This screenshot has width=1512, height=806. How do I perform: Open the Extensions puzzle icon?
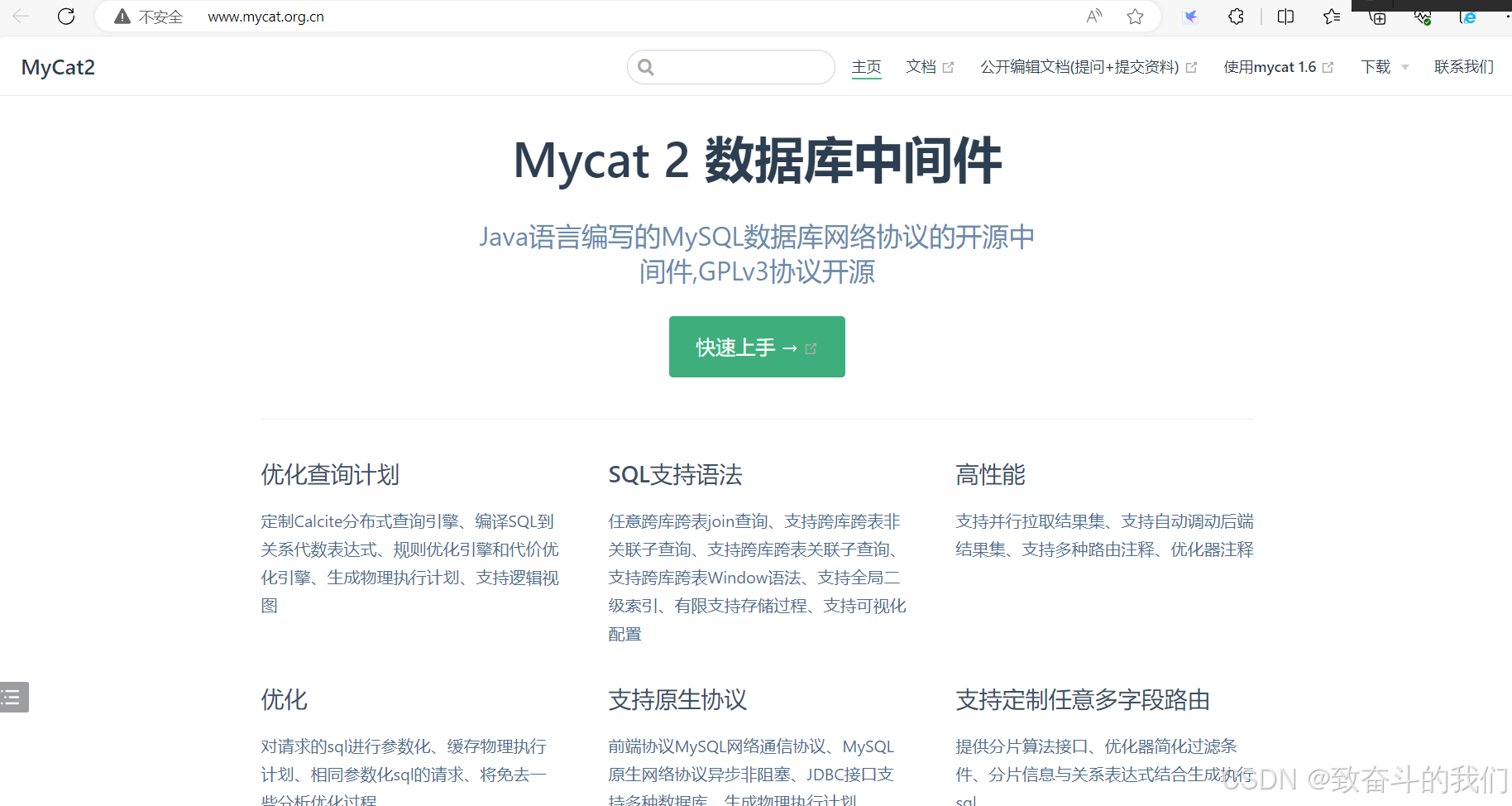pyautogui.click(x=1236, y=17)
